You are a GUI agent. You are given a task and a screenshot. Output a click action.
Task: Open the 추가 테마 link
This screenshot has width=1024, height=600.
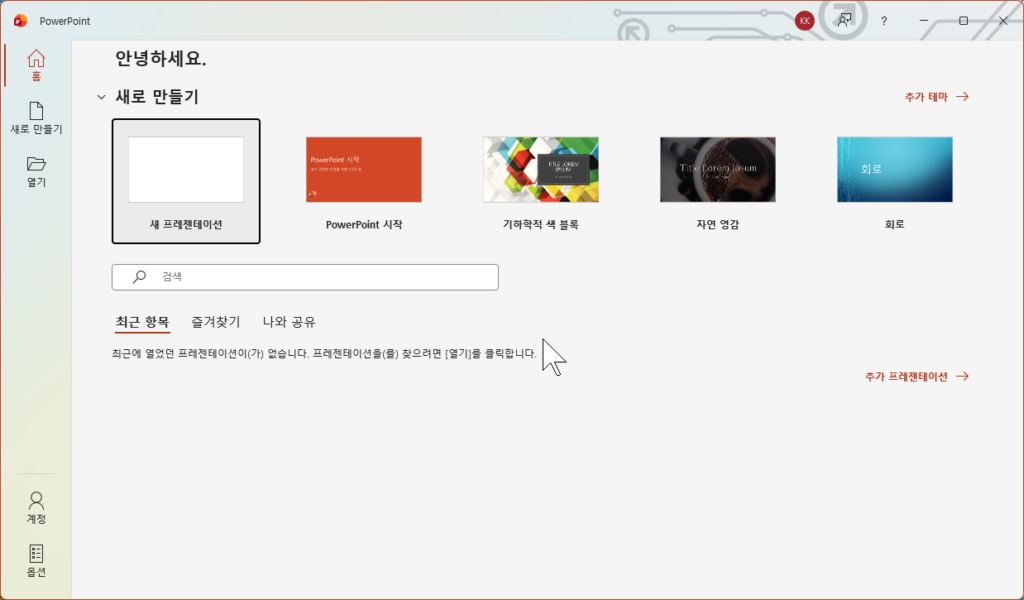pyautogui.click(x=936, y=97)
